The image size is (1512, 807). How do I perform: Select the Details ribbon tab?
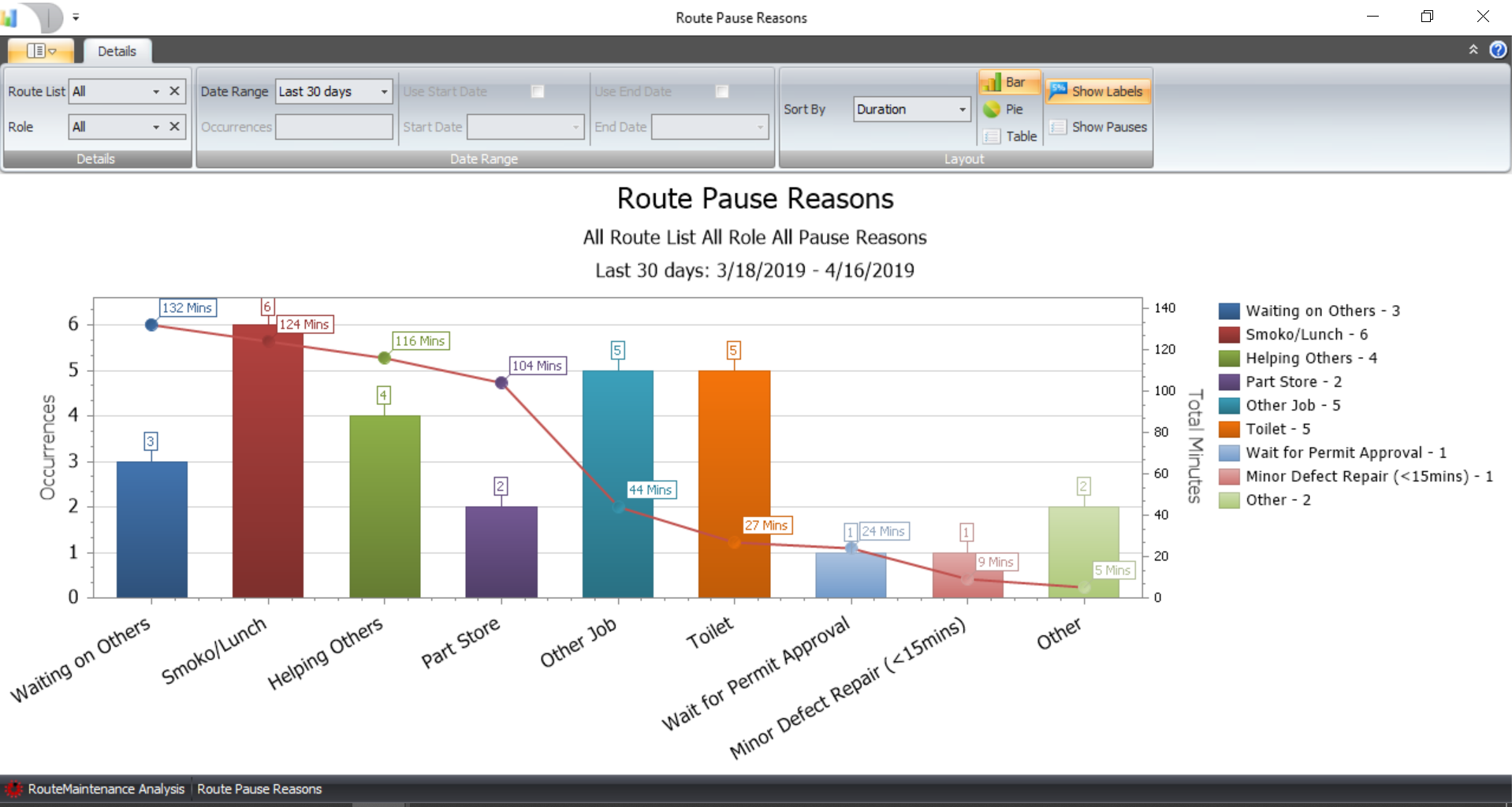pyautogui.click(x=117, y=51)
